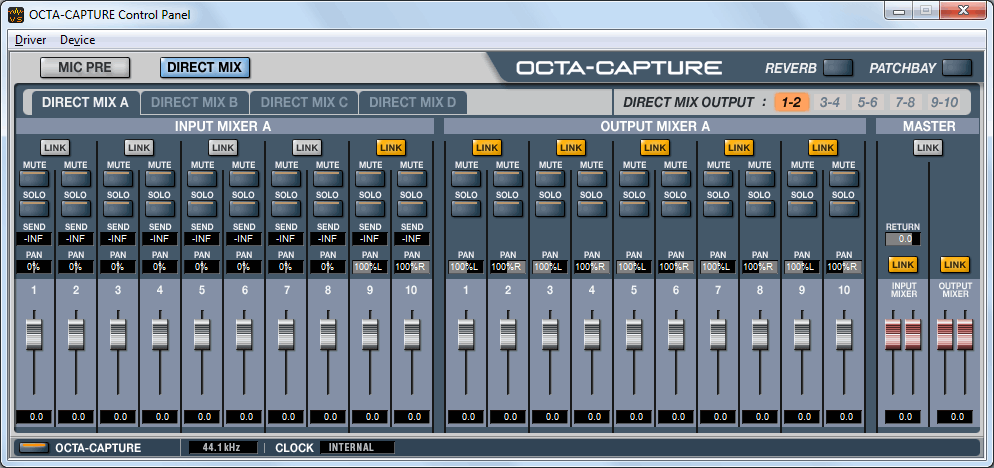Solo input mixer channel 9
The width and height of the screenshot is (994, 468).
(370, 209)
